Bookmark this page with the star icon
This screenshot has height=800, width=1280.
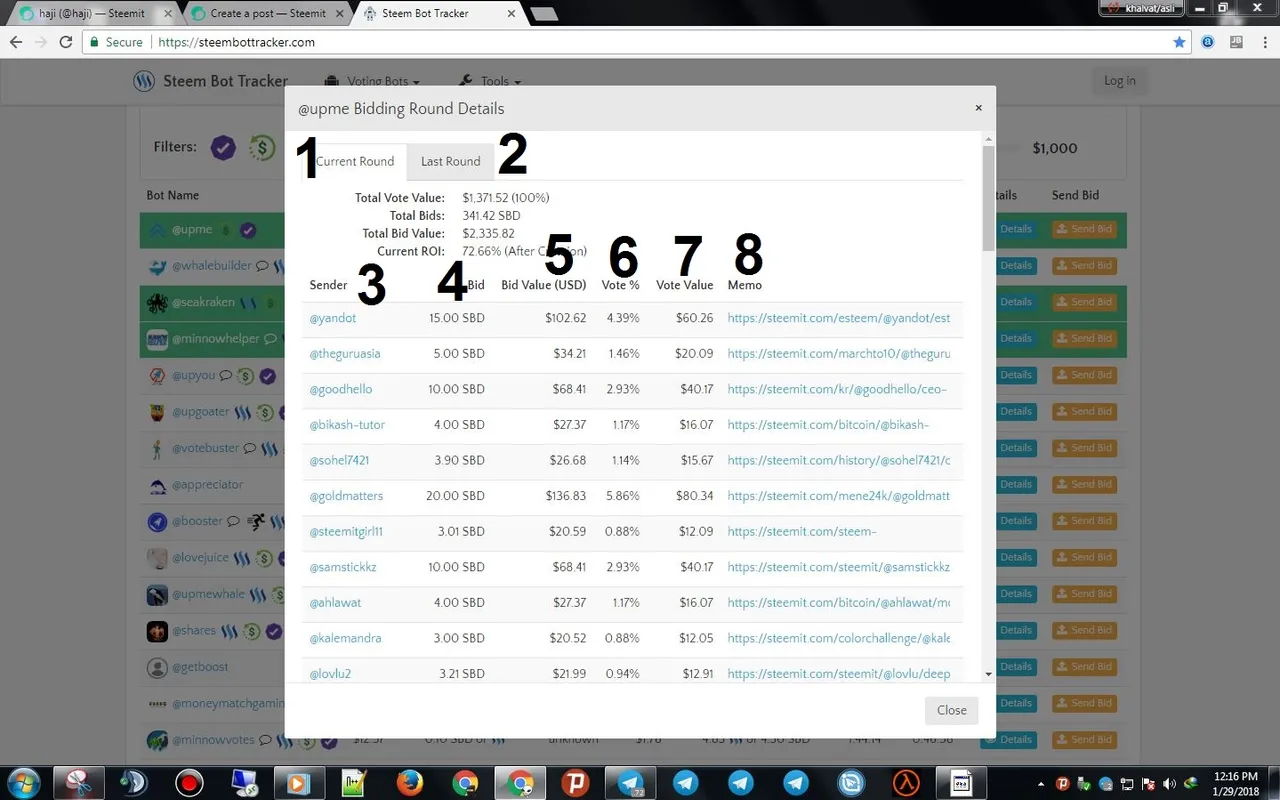pyautogui.click(x=1179, y=42)
